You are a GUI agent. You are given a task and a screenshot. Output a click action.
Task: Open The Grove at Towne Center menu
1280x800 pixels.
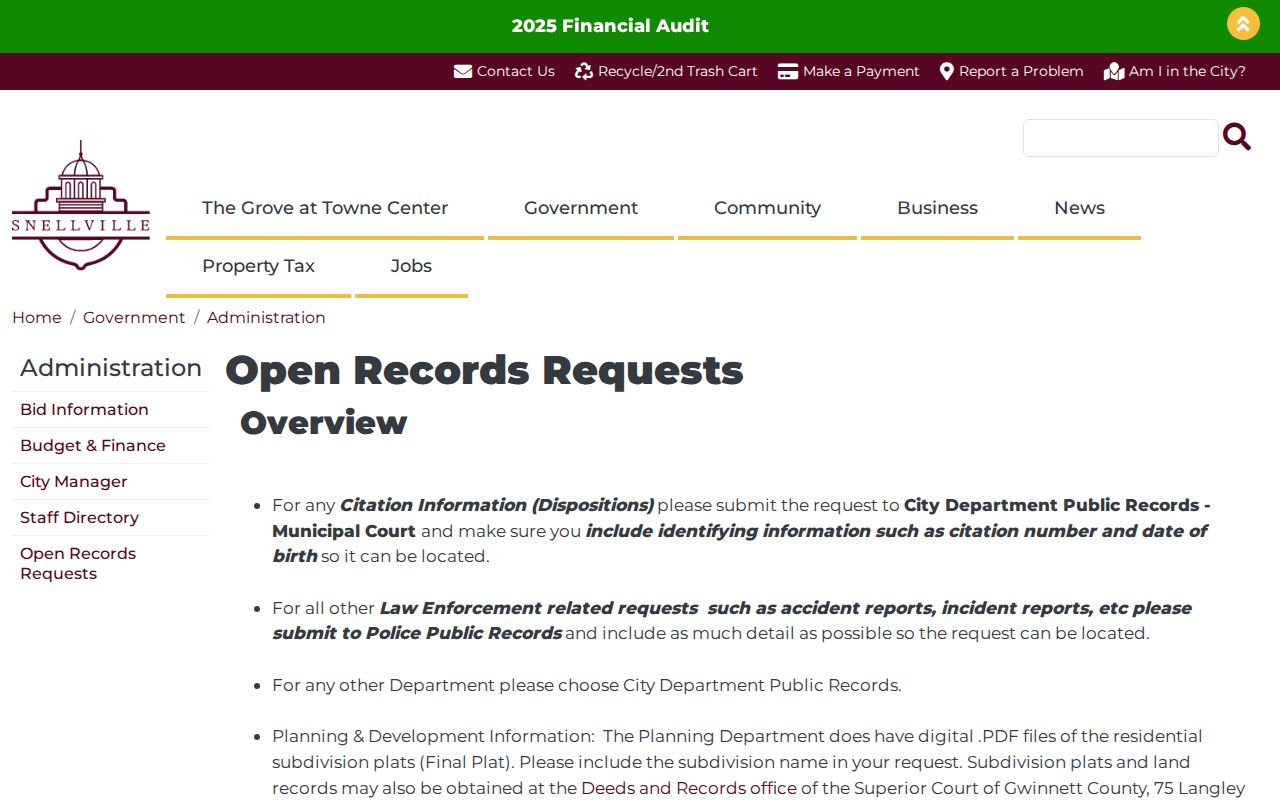coord(325,208)
